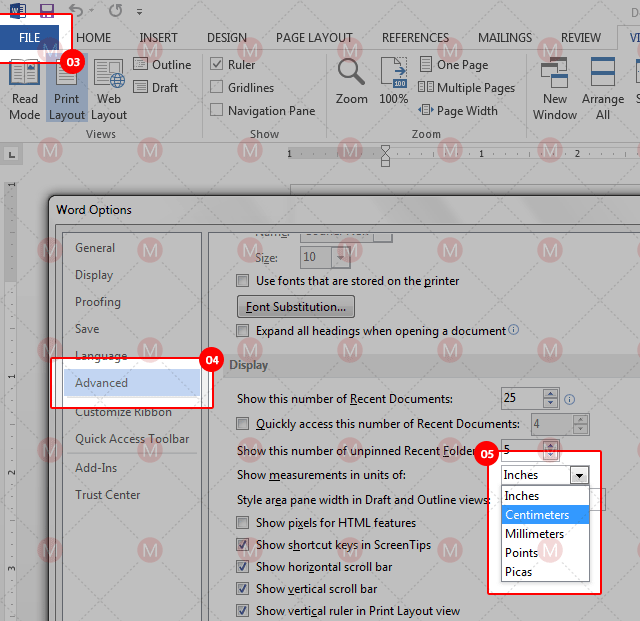
Task: Switch to Read Mode view
Action: click(24, 89)
